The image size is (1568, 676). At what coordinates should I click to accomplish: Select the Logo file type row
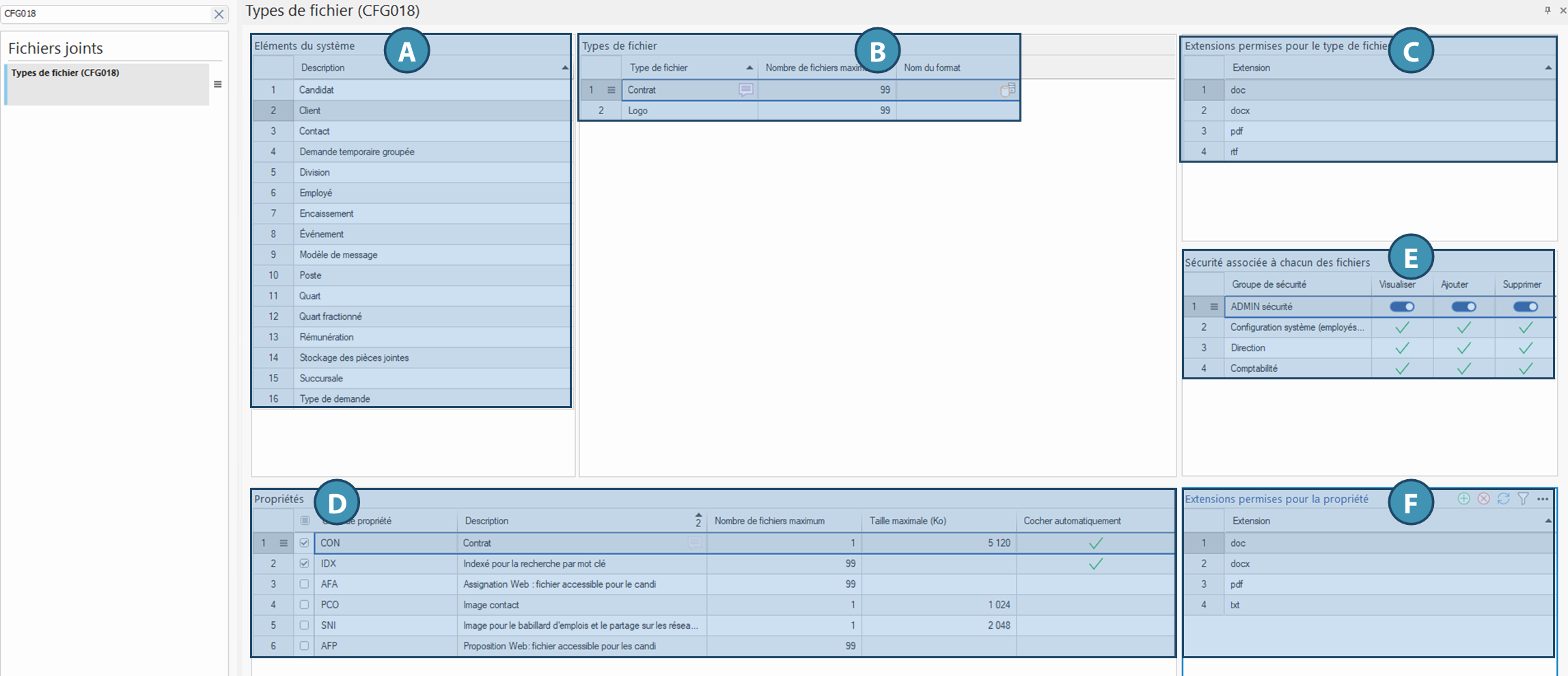point(638,111)
